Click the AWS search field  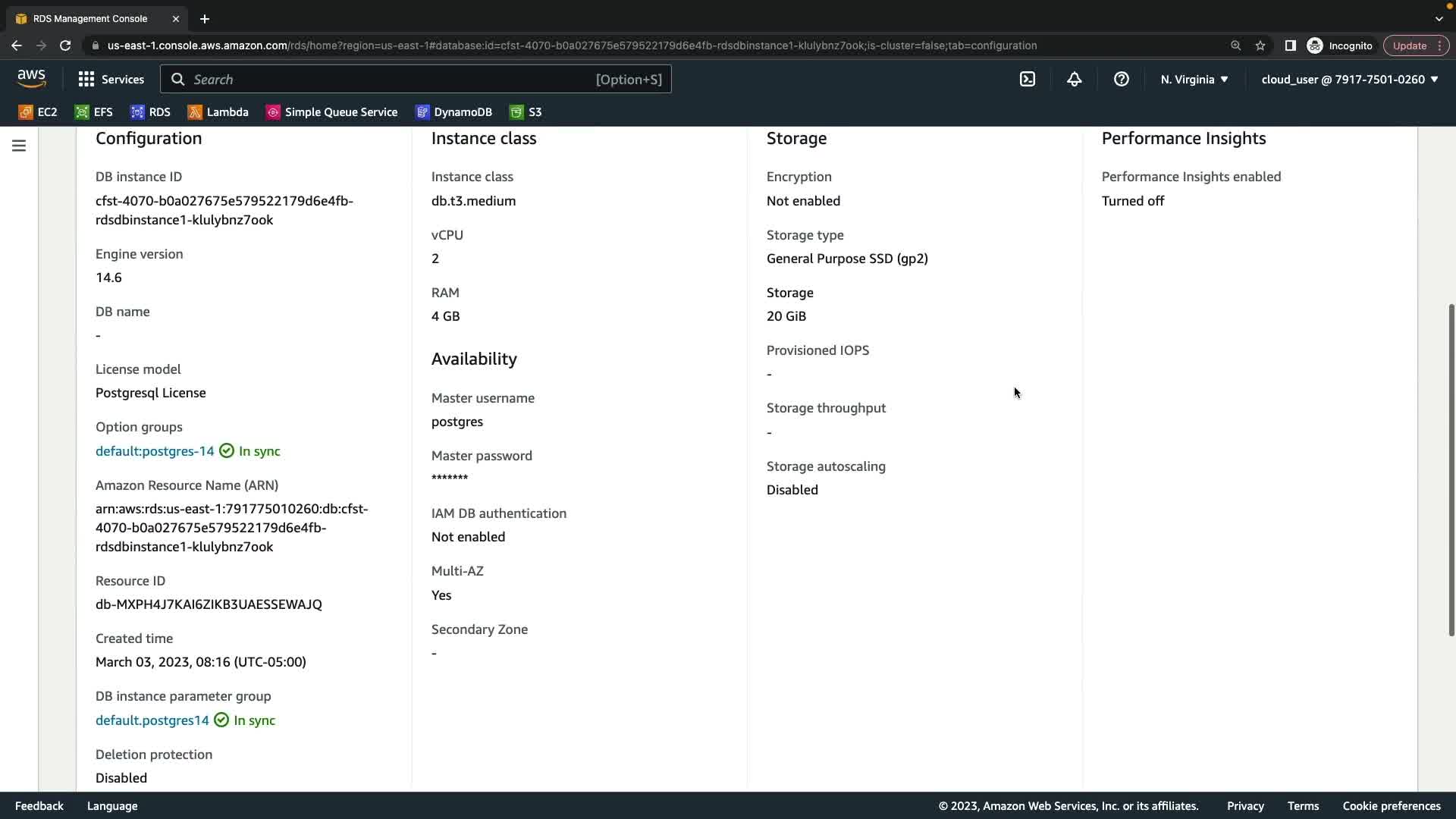416,79
